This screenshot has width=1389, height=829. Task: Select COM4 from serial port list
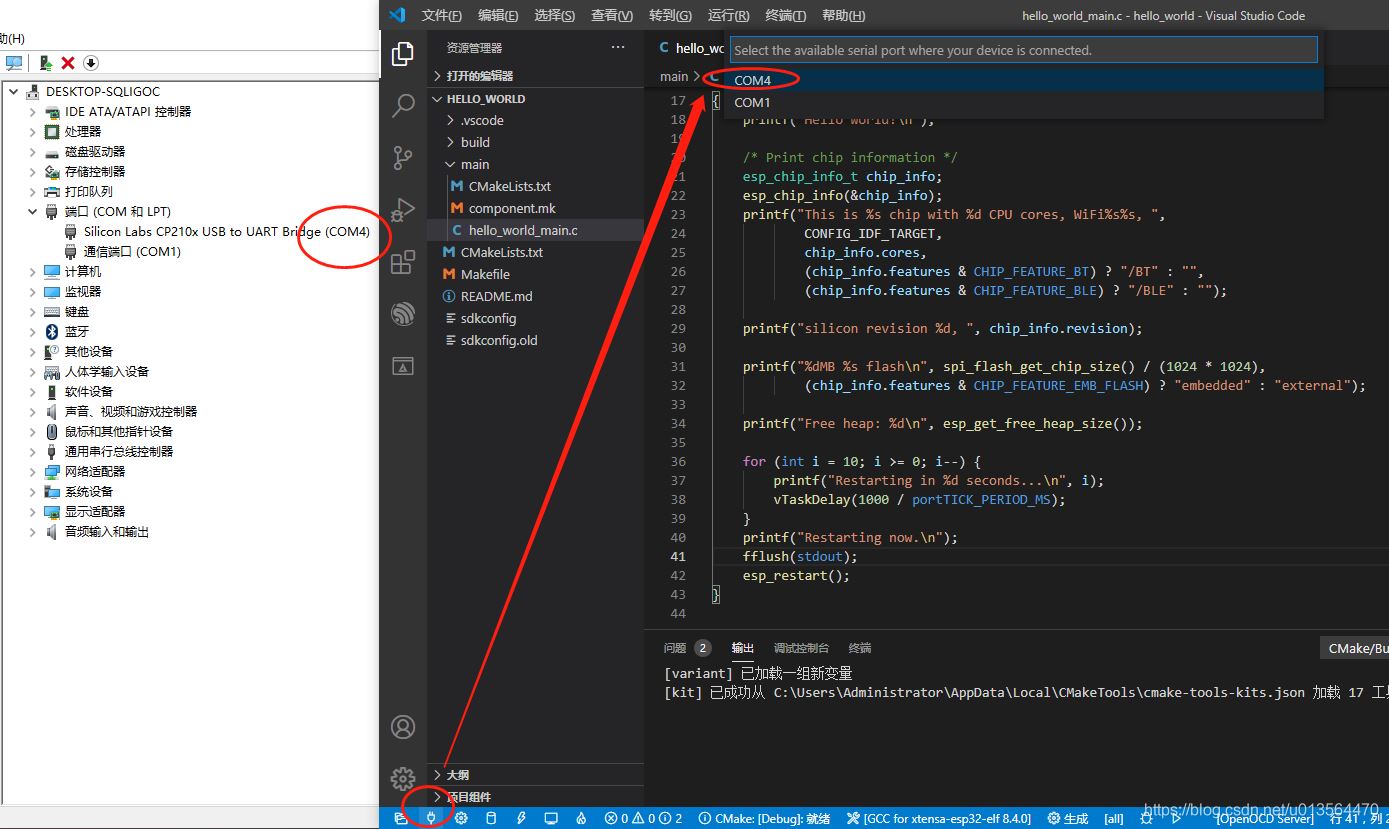[x=753, y=80]
